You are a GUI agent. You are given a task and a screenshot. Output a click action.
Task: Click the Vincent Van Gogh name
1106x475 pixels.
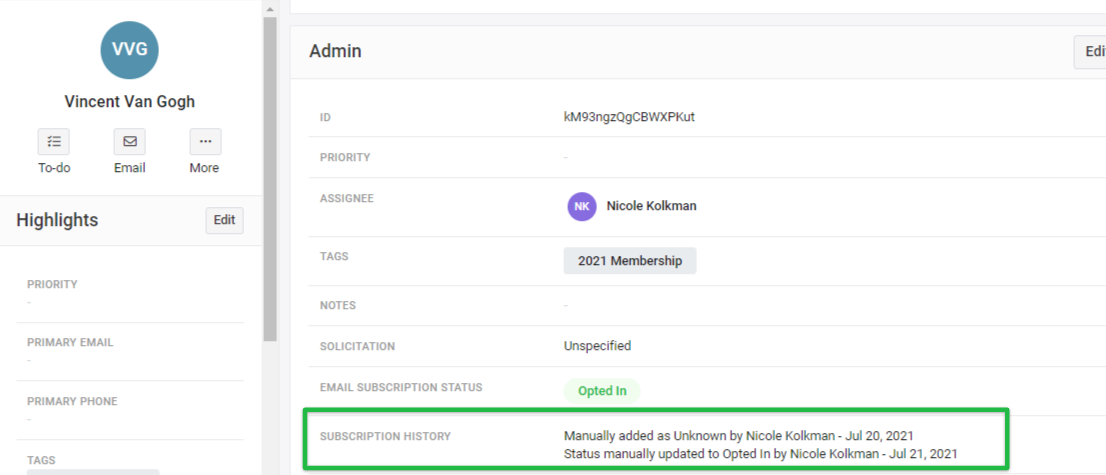click(130, 102)
